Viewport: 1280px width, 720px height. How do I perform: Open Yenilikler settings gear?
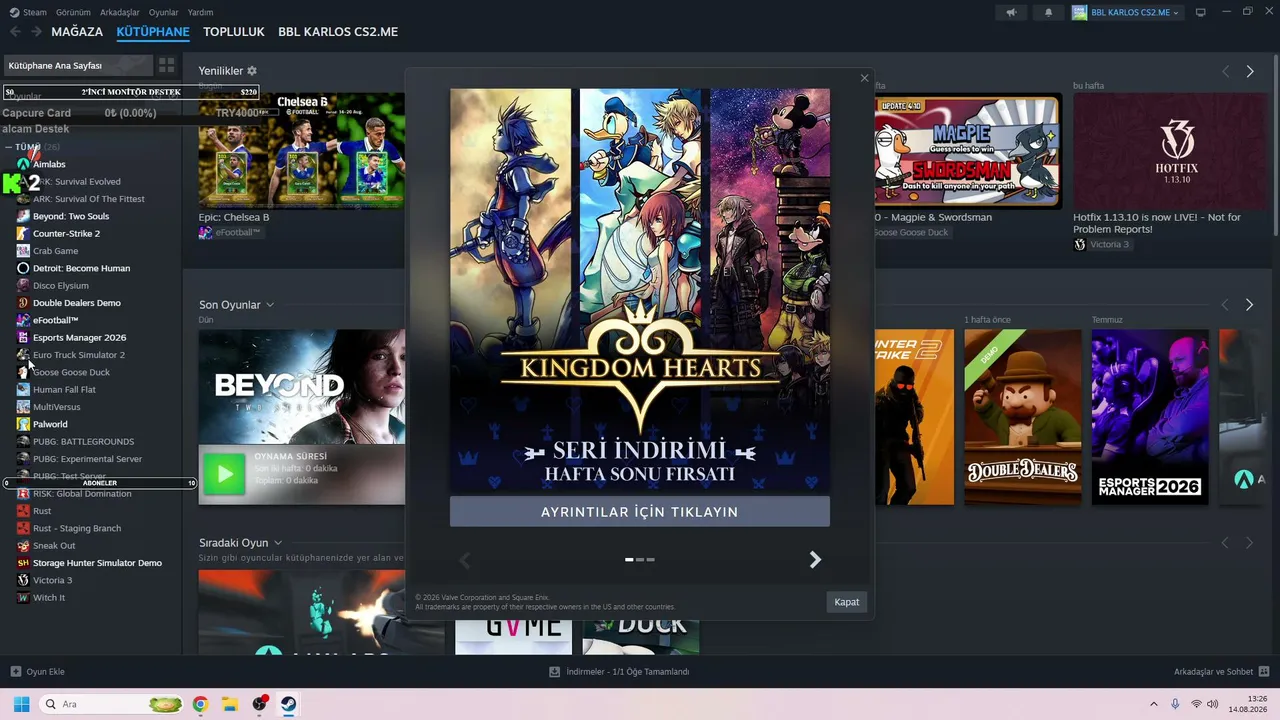[x=252, y=71]
